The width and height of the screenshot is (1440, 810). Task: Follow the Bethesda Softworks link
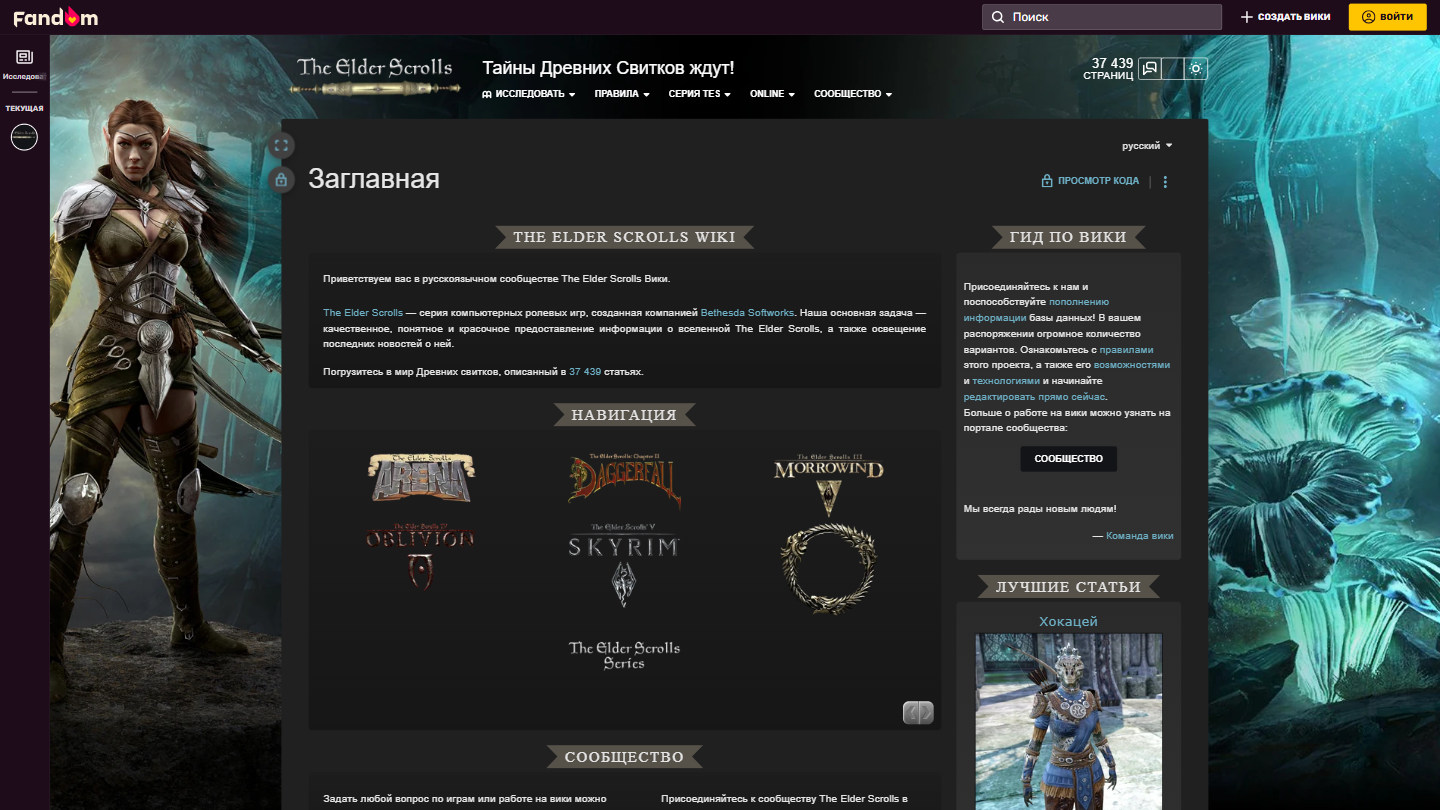[747, 313]
